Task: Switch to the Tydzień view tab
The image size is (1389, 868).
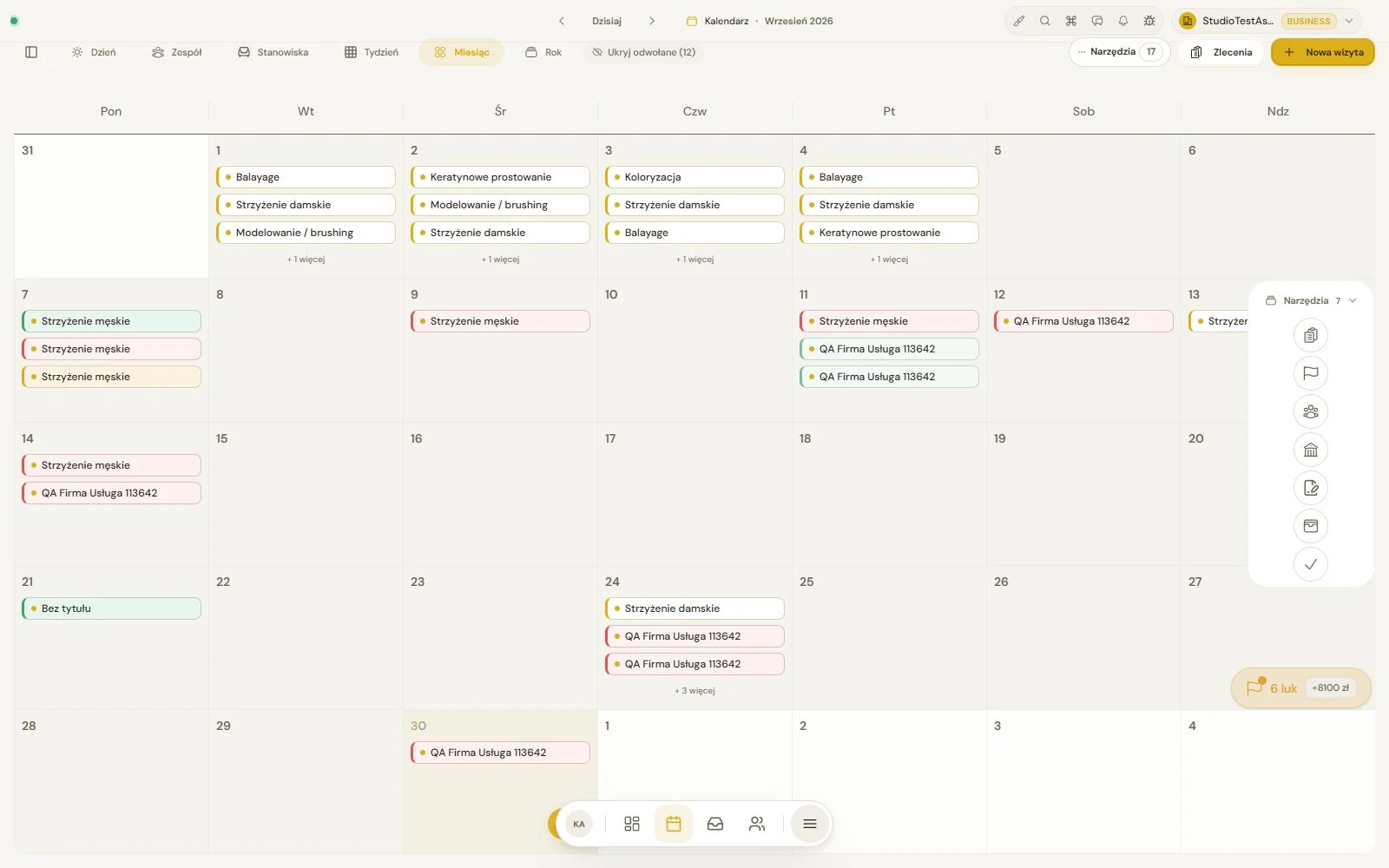Action: point(372,52)
